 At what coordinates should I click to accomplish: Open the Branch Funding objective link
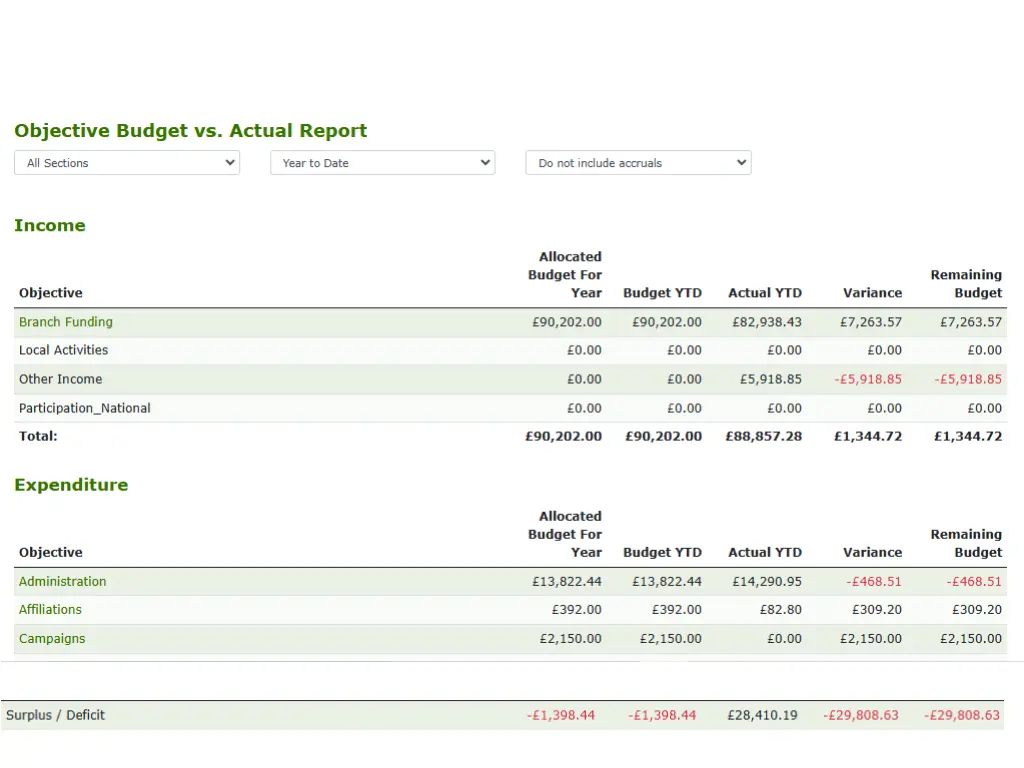66,322
